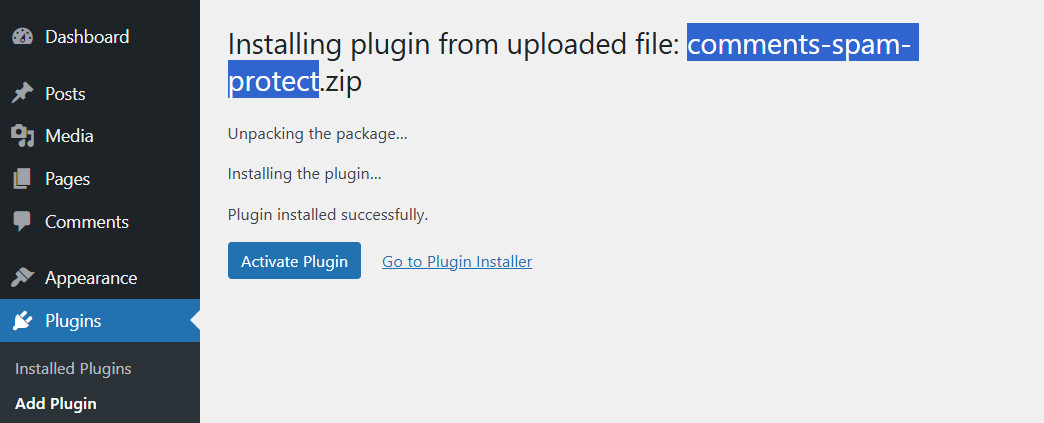Click the Pages stacked-sheets icon
Image resolution: width=1044 pixels, height=423 pixels.
22,179
